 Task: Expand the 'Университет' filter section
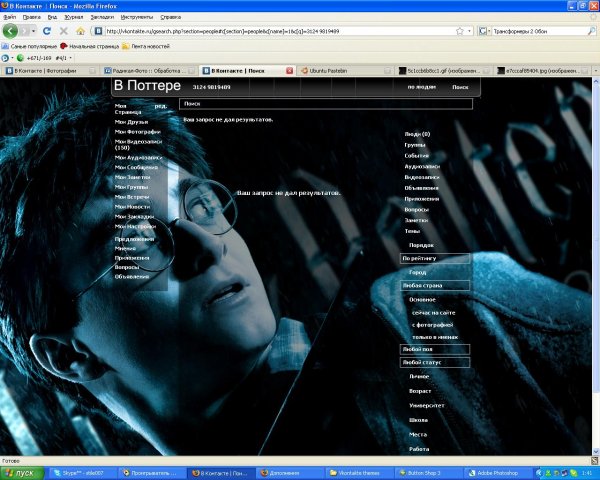(x=426, y=406)
